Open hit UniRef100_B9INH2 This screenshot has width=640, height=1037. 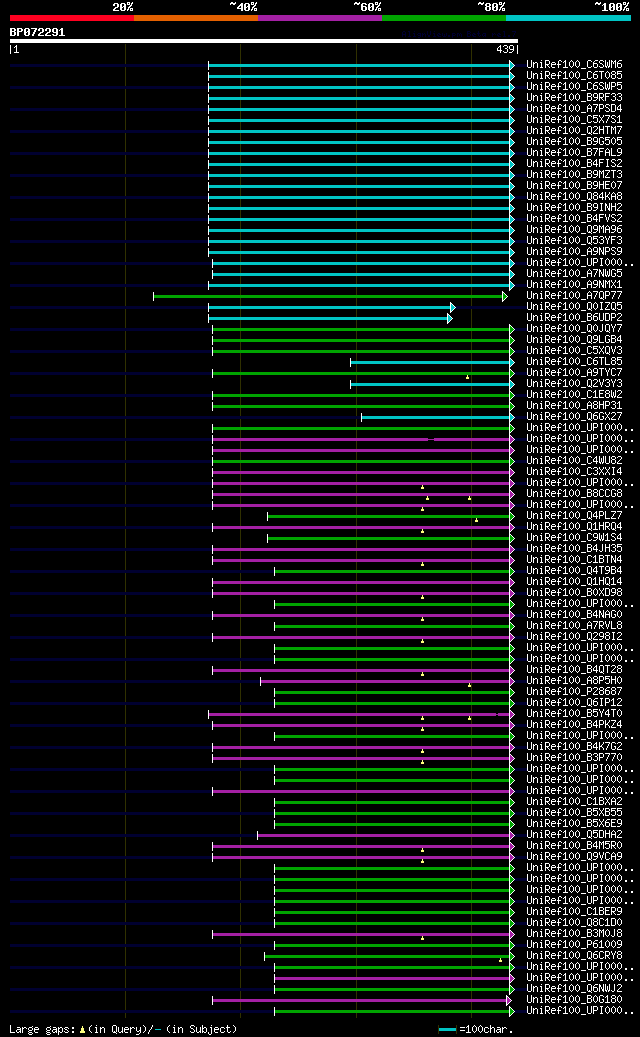coord(575,208)
